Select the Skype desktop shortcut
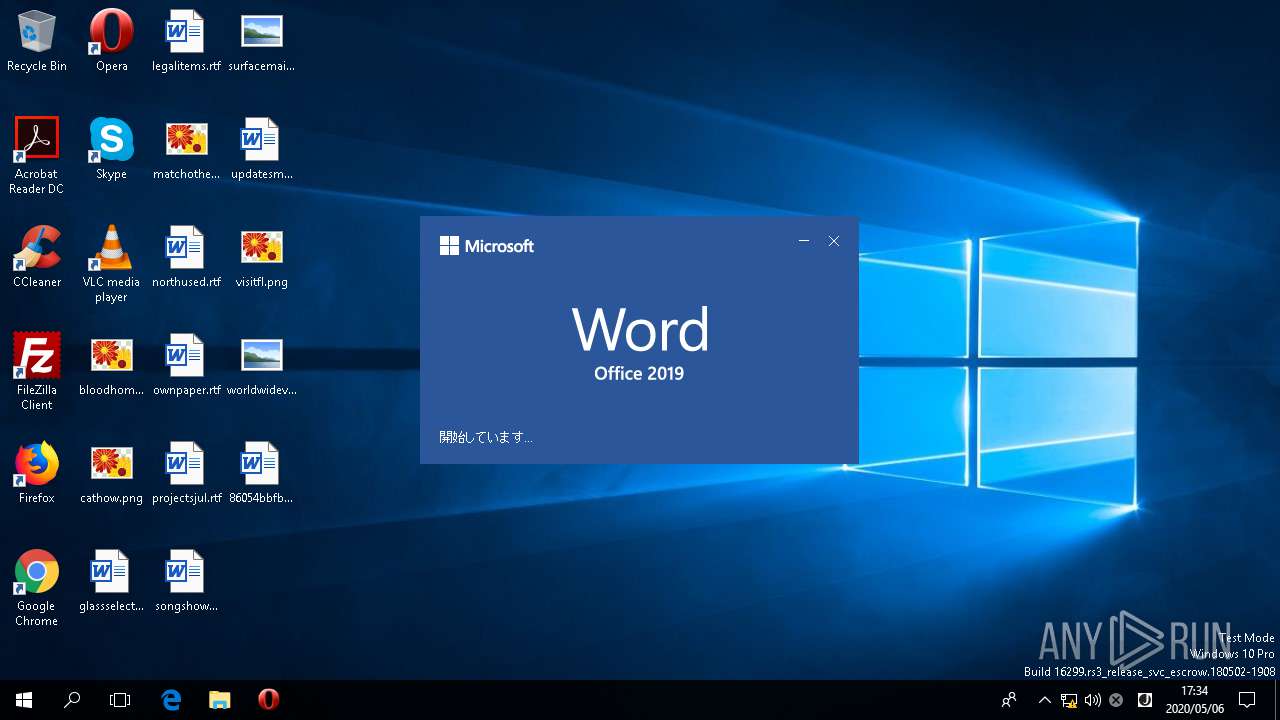This screenshot has width=1280, height=720. point(111,148)
